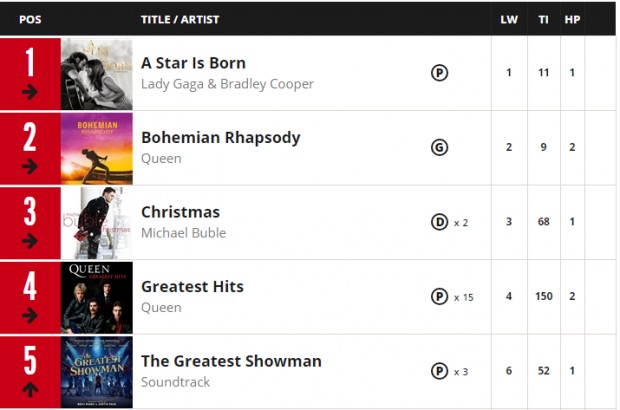Click the Gold certification icon for Bohemian Rhapsody

point(439,147)
